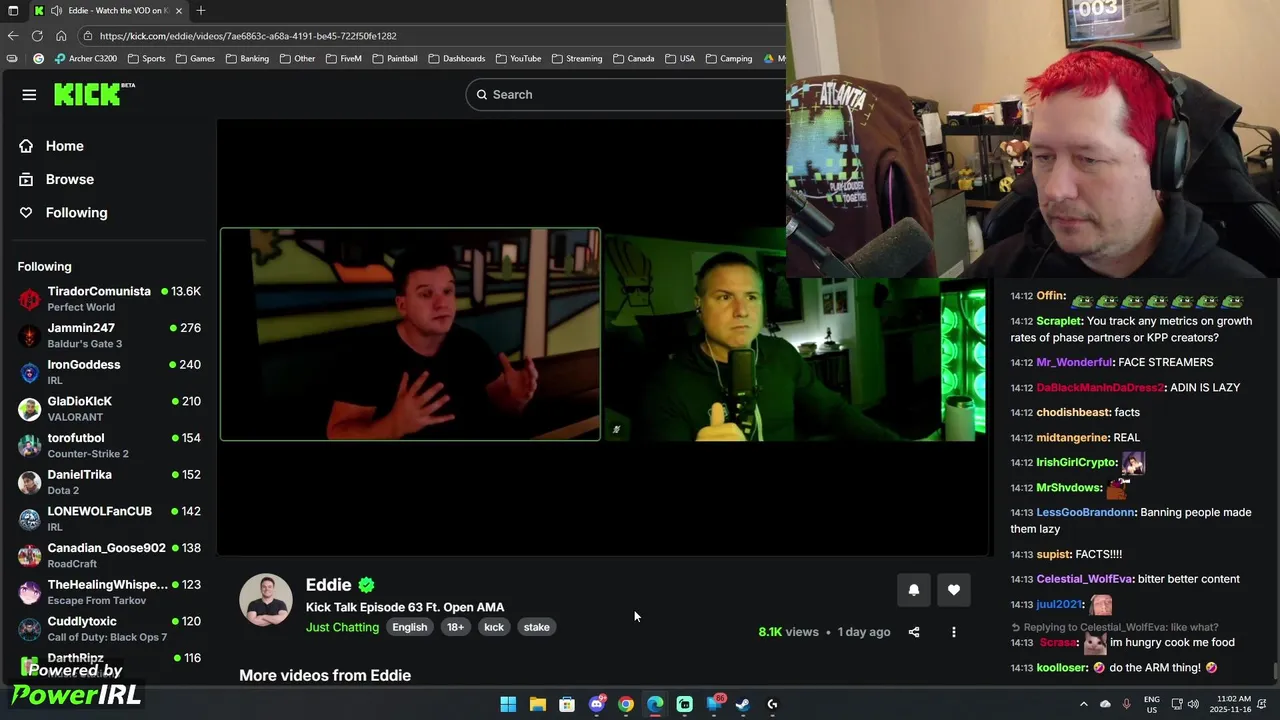
Task: Expand the FiveM bookmark folder
Action: (343, 58)
